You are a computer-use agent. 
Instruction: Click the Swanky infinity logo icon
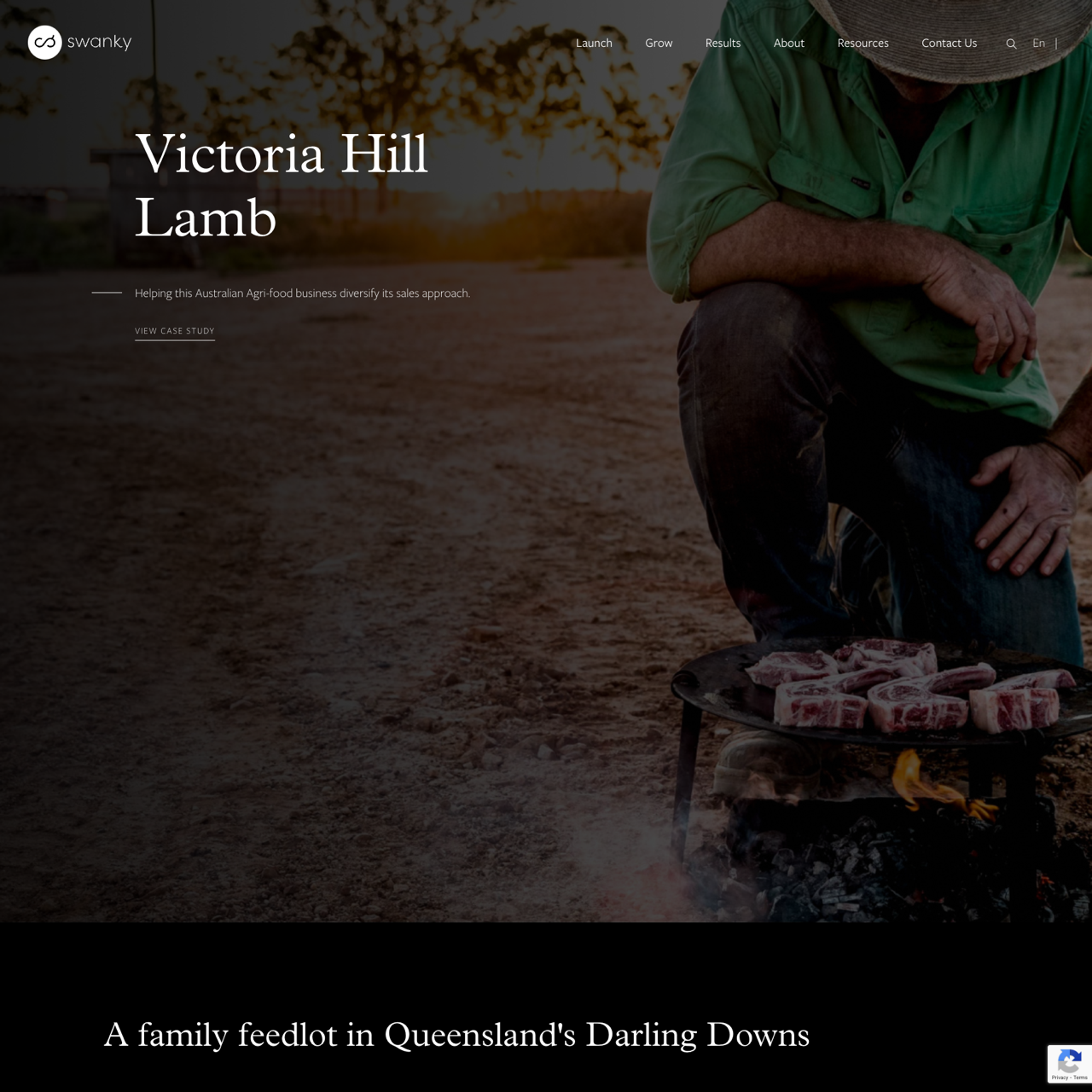tap(44, 42)
